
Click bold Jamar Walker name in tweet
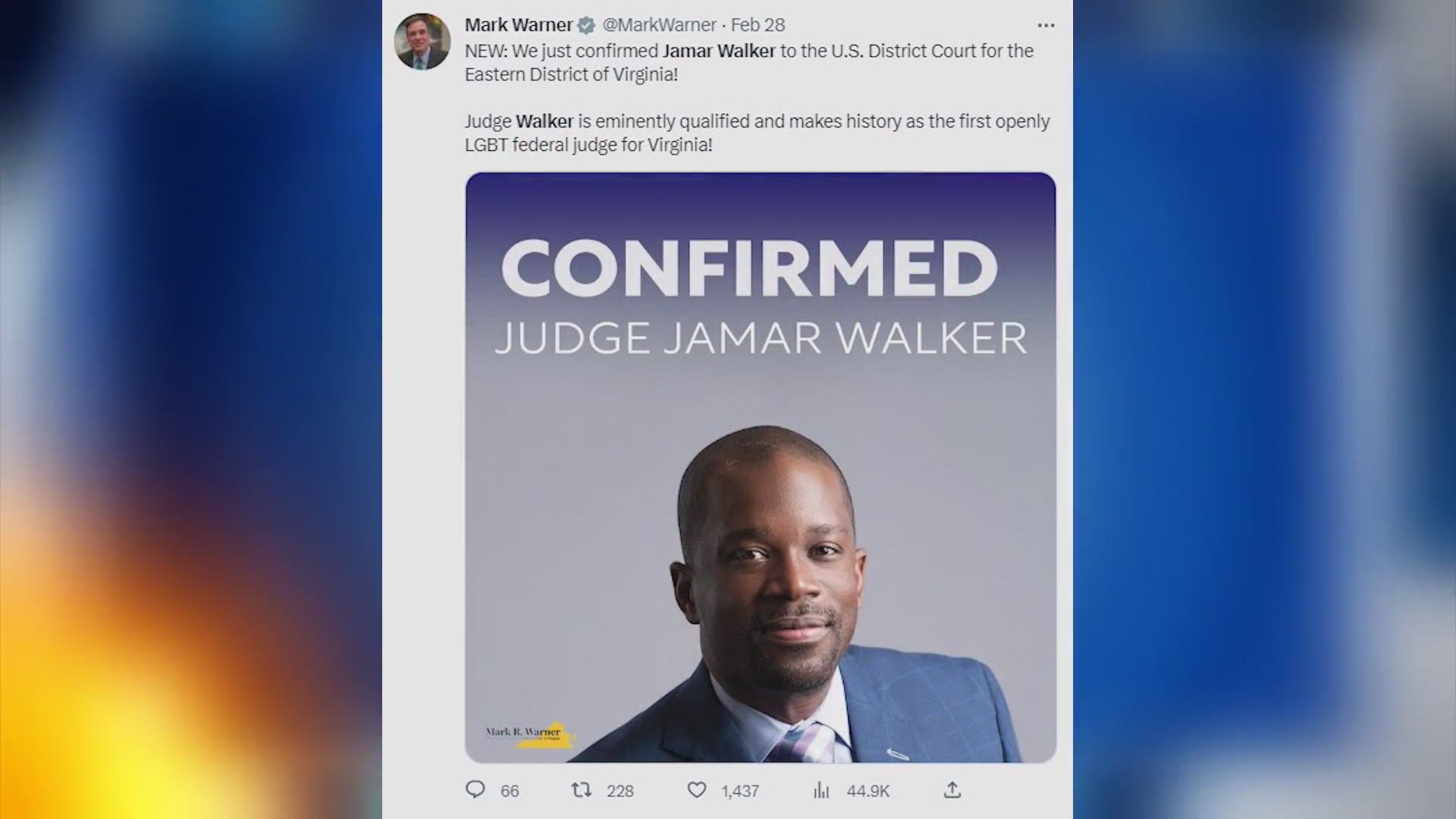(719, 51)
